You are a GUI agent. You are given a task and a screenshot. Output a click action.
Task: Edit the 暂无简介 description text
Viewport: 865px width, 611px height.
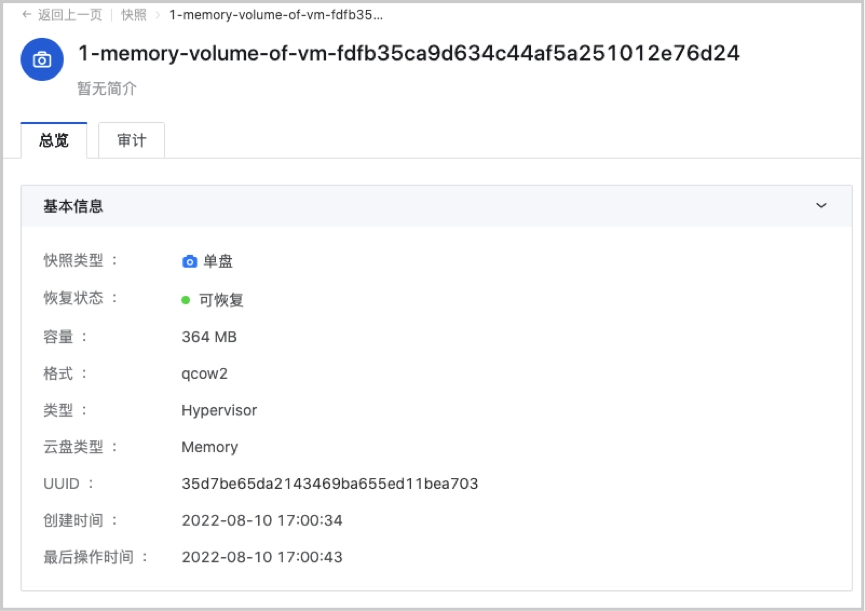click(x=107, y=89)
